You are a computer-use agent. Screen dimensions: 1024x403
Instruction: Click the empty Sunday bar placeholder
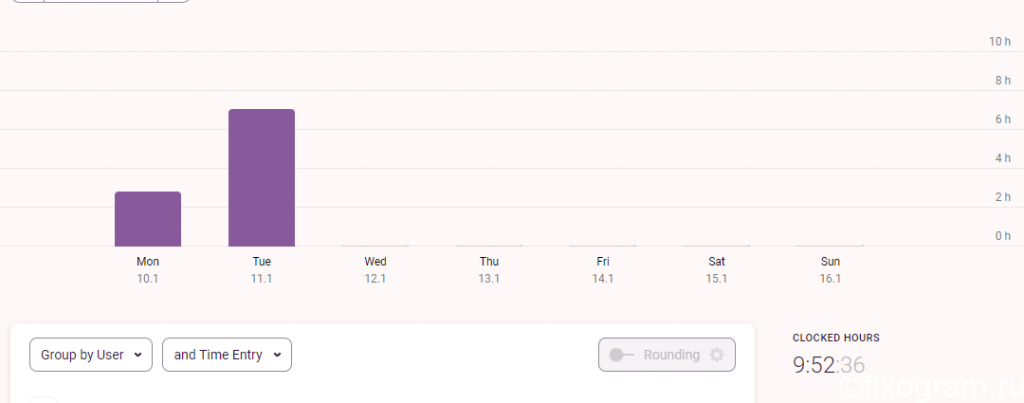click(x=830, y=246)
